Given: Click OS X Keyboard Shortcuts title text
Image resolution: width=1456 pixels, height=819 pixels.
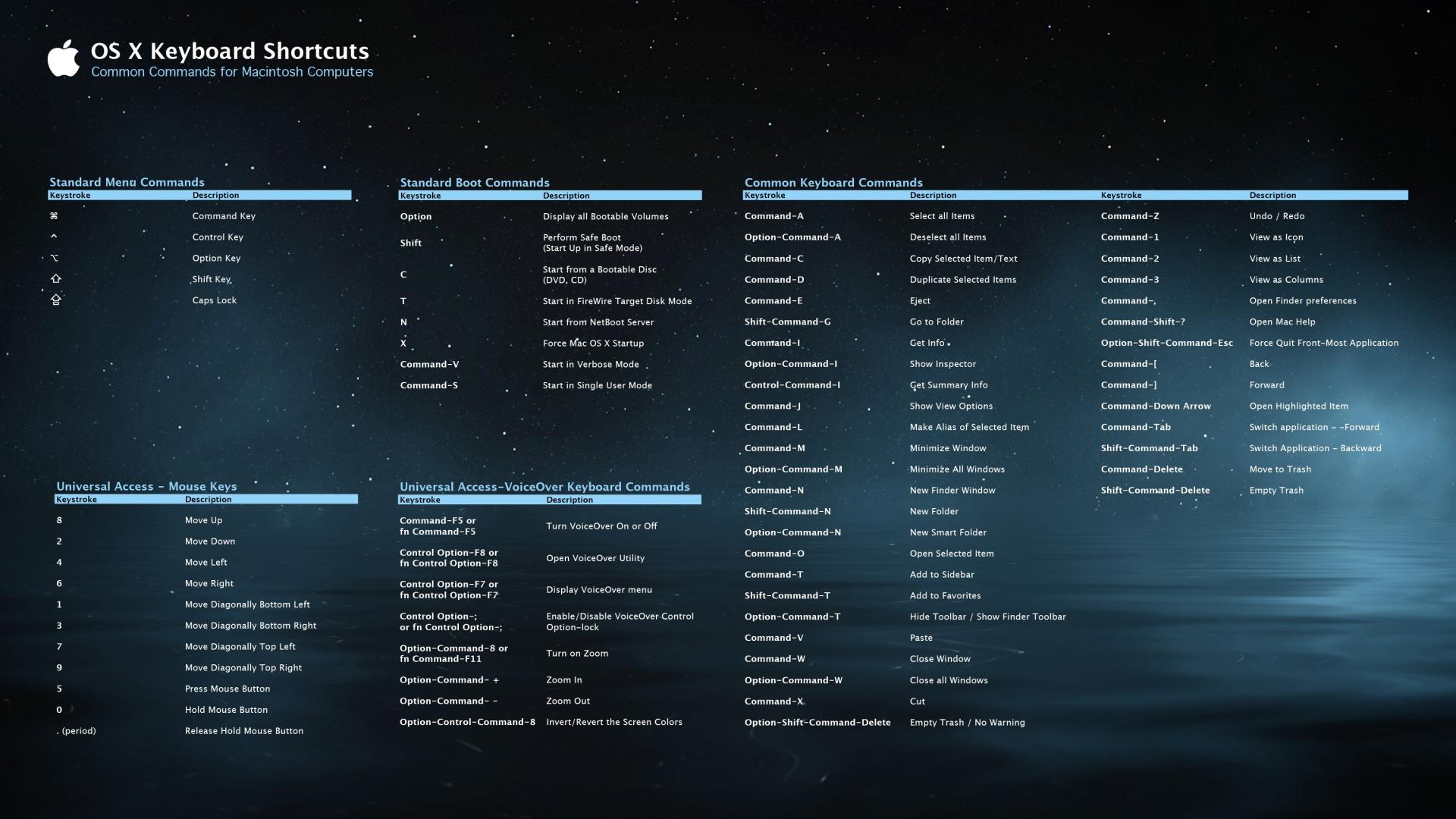Looking at the screenshot, I should [x=230, y=50].
